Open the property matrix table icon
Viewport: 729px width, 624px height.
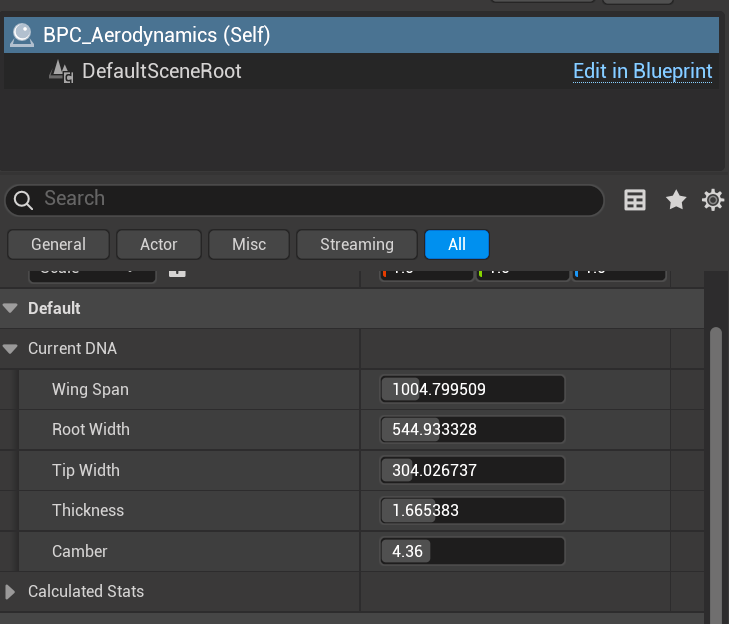(x=635, y=200)
